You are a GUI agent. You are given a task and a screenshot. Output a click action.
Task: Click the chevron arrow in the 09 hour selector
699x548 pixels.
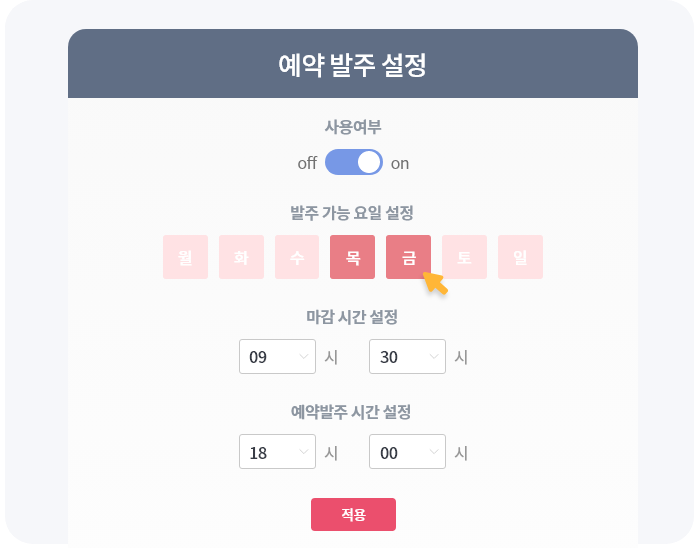[304, 357]
